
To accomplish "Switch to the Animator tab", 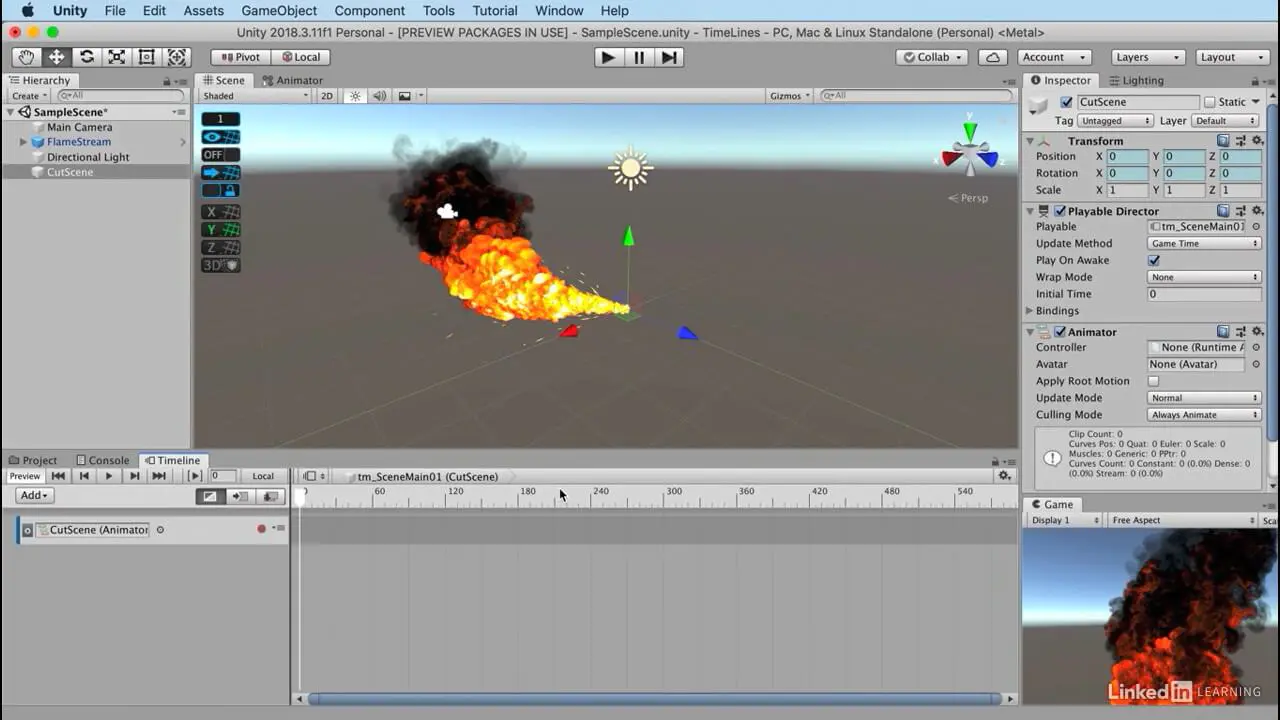I will pos(292,80).
